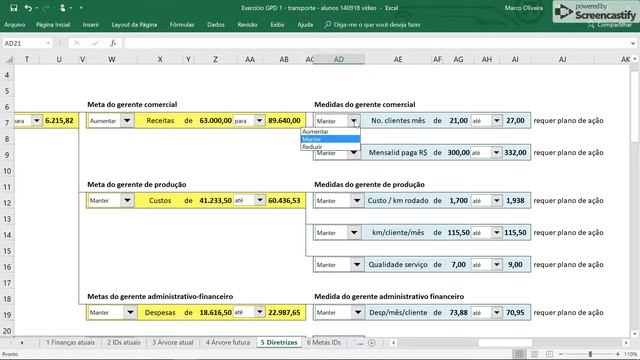Image resolution: width=640 pixels, height=360 pixels.
Task: Open the Customize Quick Access Toolbar arrow
Action: 81,8
